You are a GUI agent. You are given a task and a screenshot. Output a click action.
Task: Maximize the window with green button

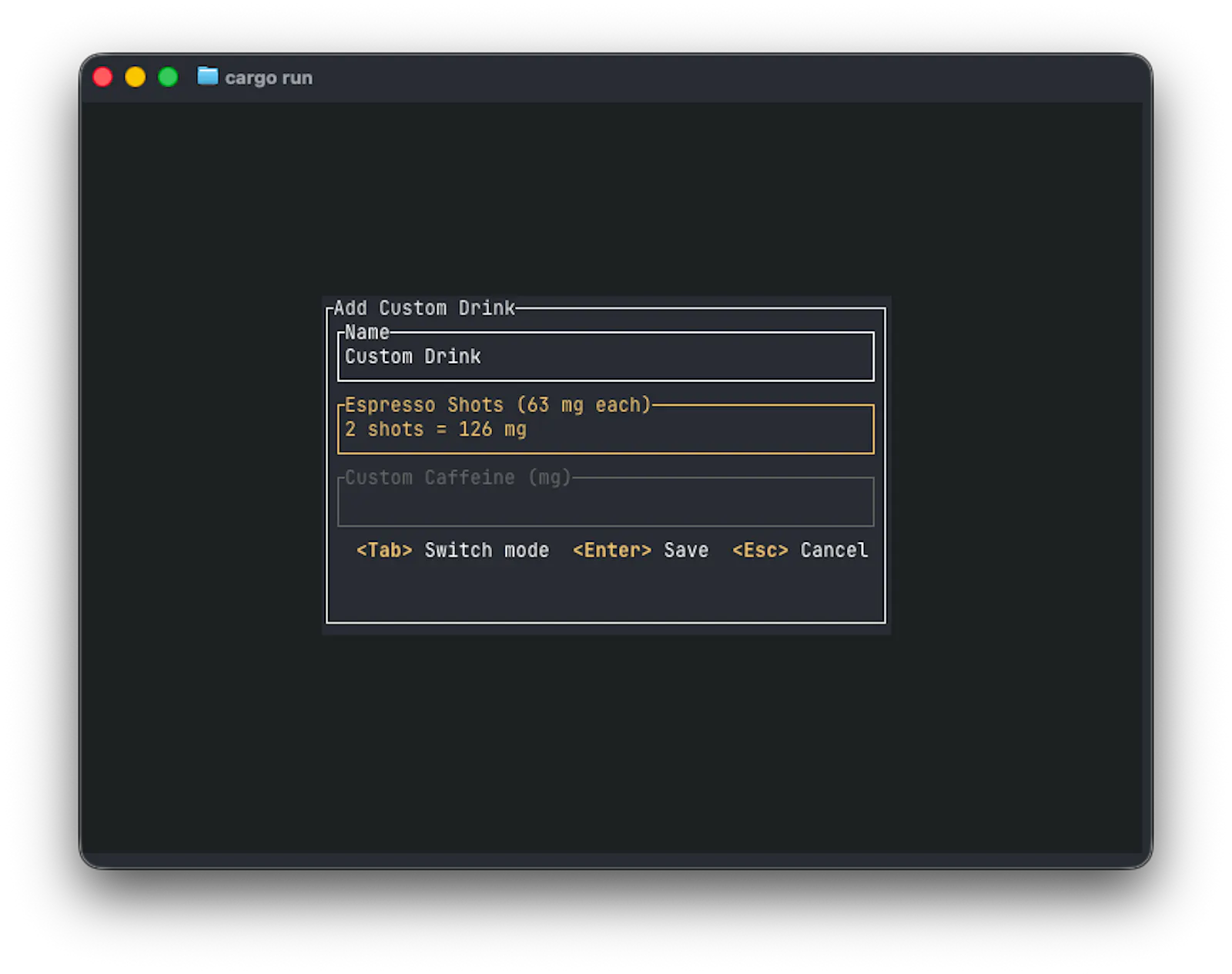168,77
